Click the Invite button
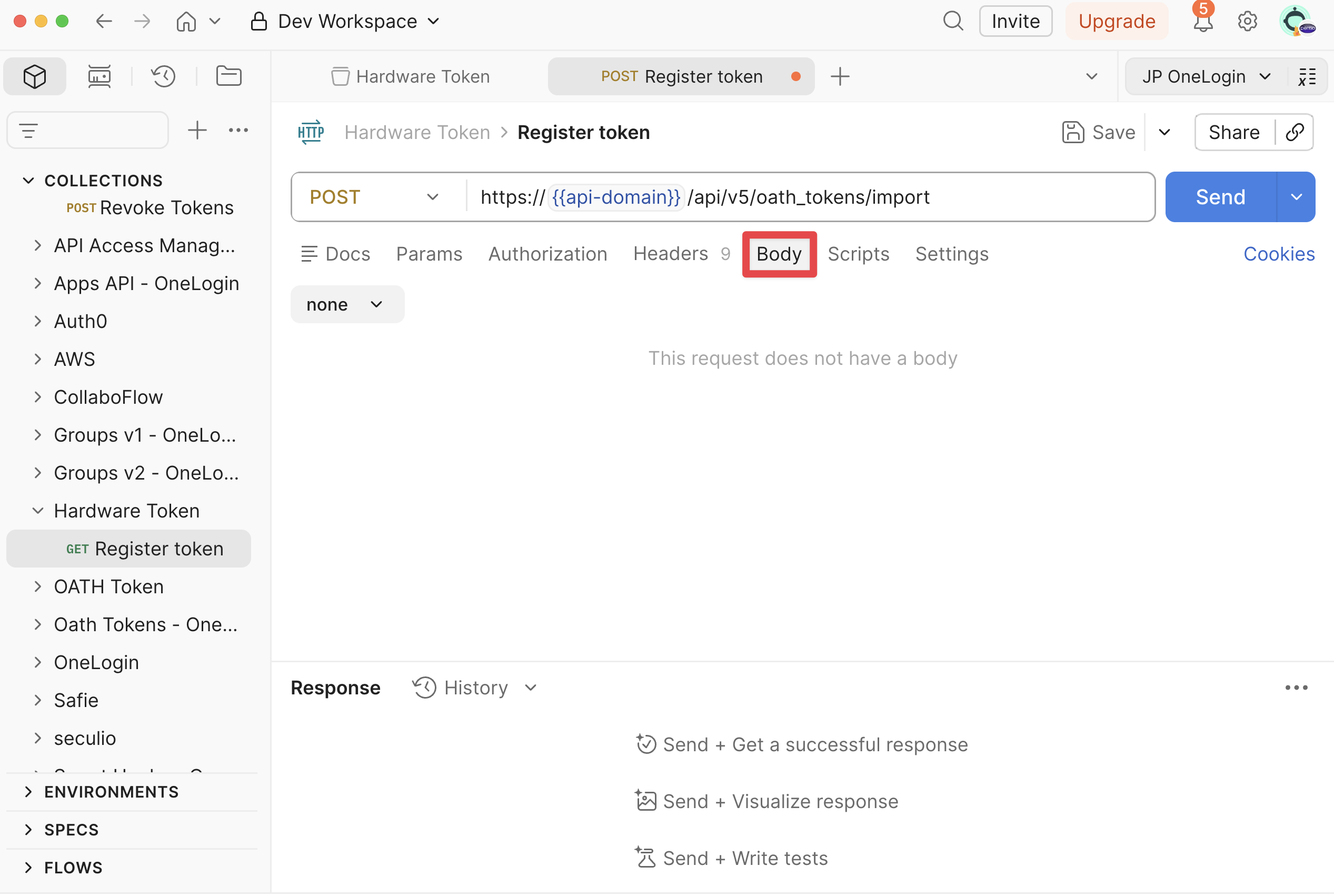 tap(1015, 22)
